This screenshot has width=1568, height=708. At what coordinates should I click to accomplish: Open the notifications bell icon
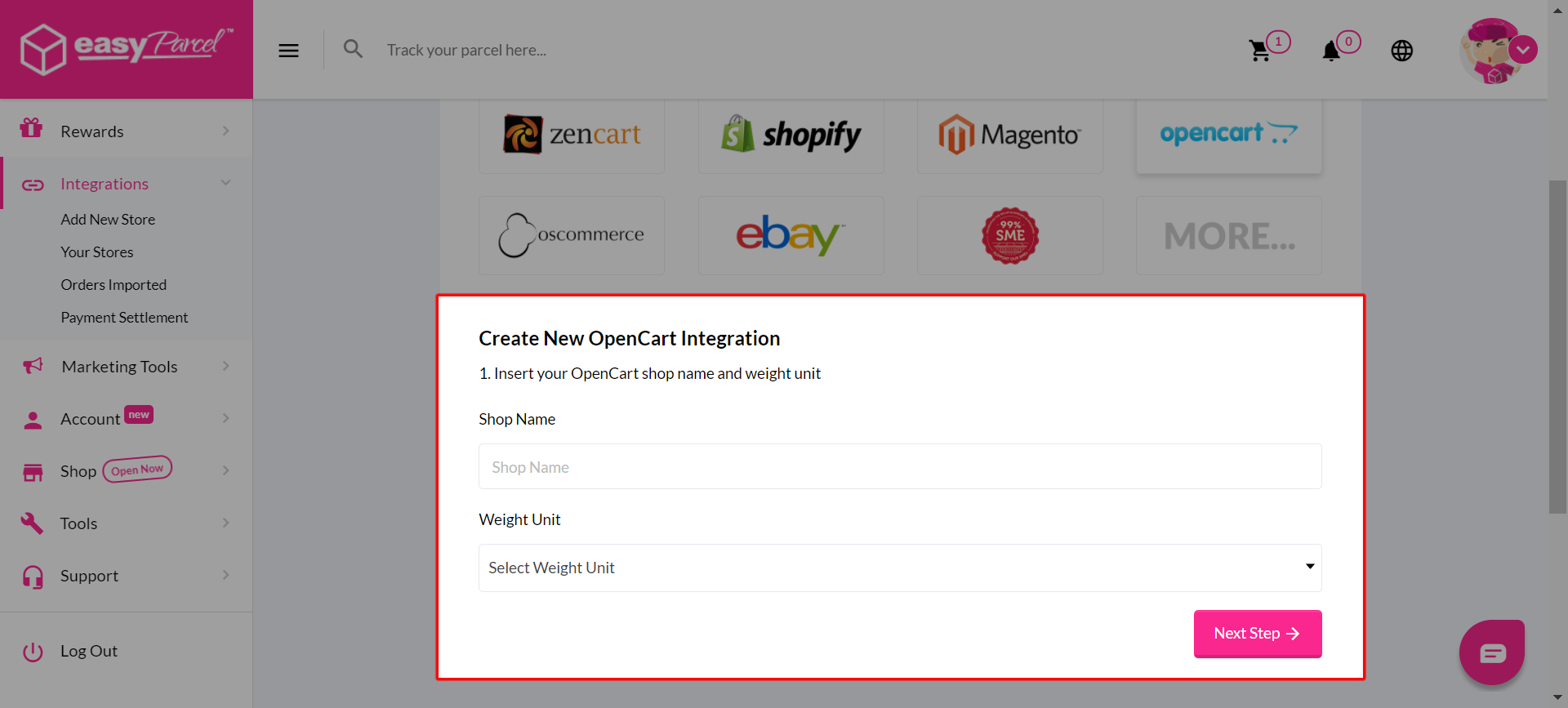[x=1331, y=51]
